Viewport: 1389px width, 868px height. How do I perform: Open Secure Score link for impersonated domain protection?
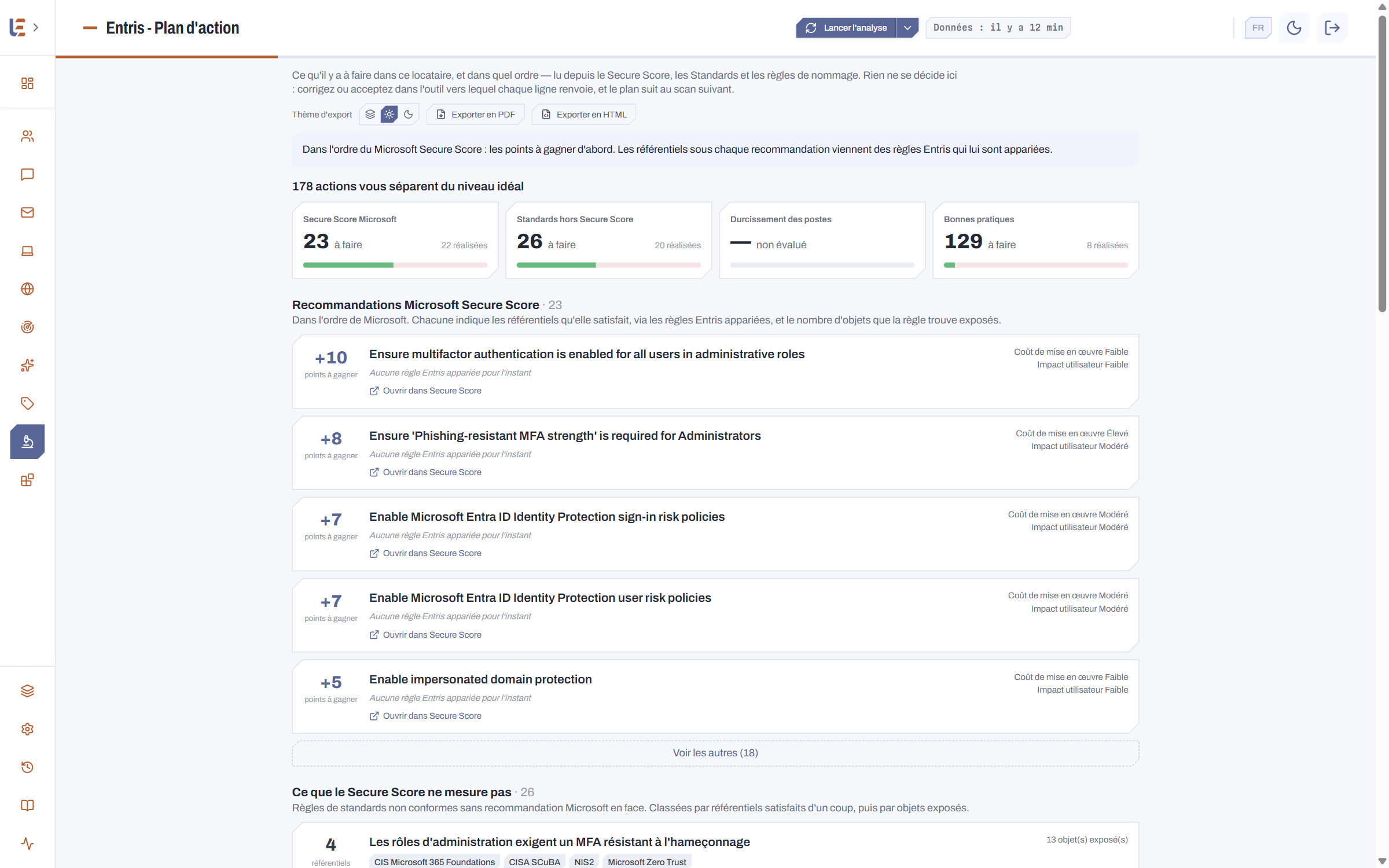tap(425, 716)
